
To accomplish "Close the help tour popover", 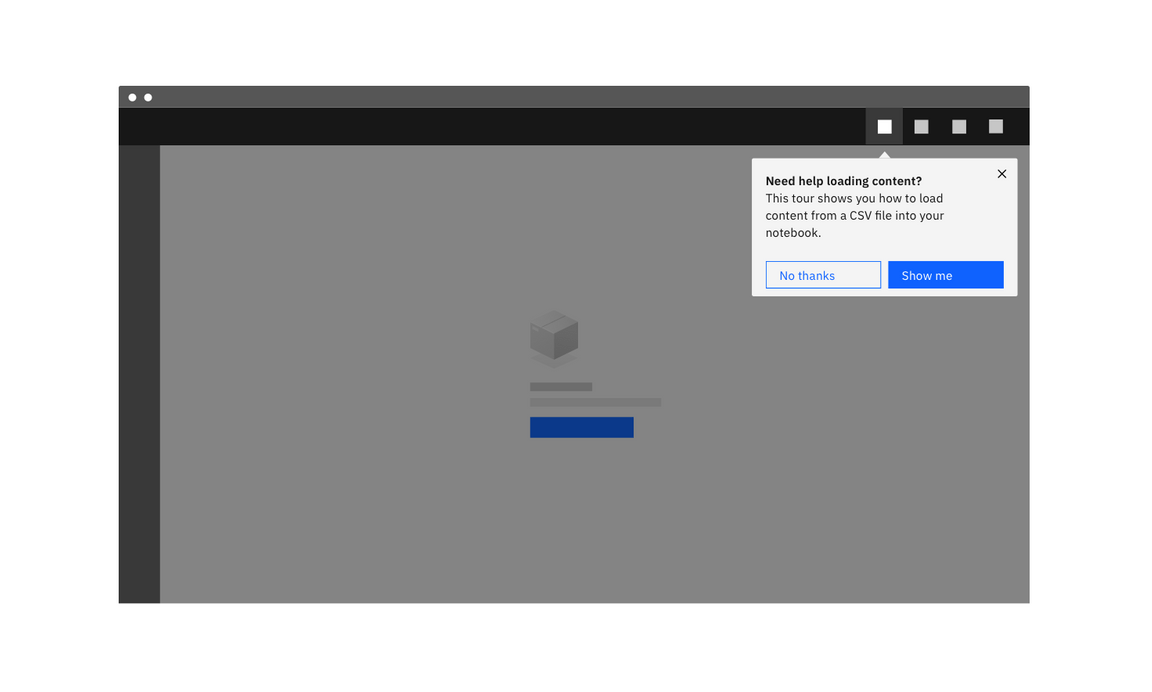I will click(x=1001, y=174).
